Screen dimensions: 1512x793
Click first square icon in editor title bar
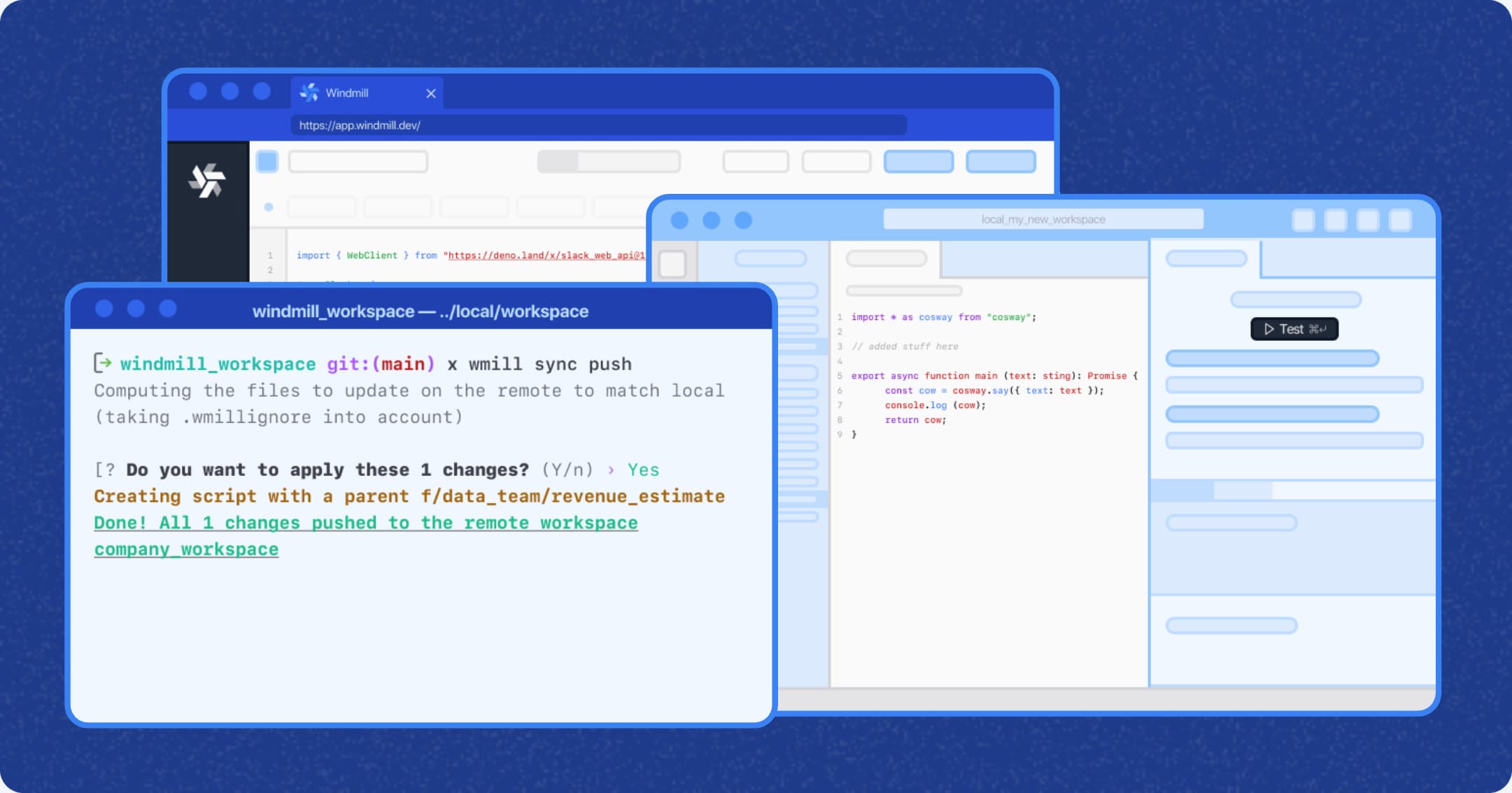pyautogui.click(x=1303, y=220)
